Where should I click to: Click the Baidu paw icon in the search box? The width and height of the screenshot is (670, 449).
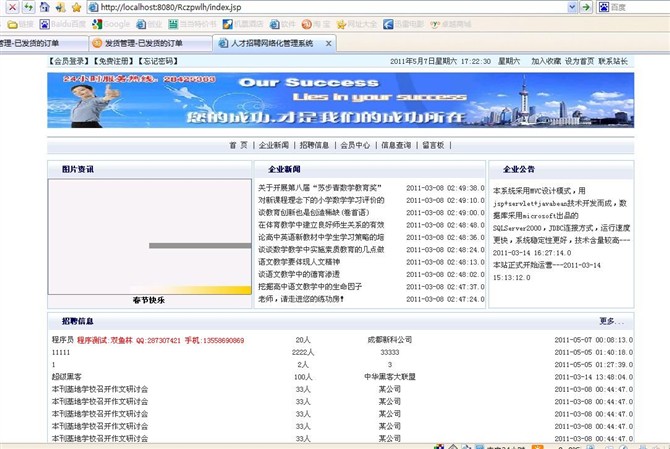(x=603, y=7)
